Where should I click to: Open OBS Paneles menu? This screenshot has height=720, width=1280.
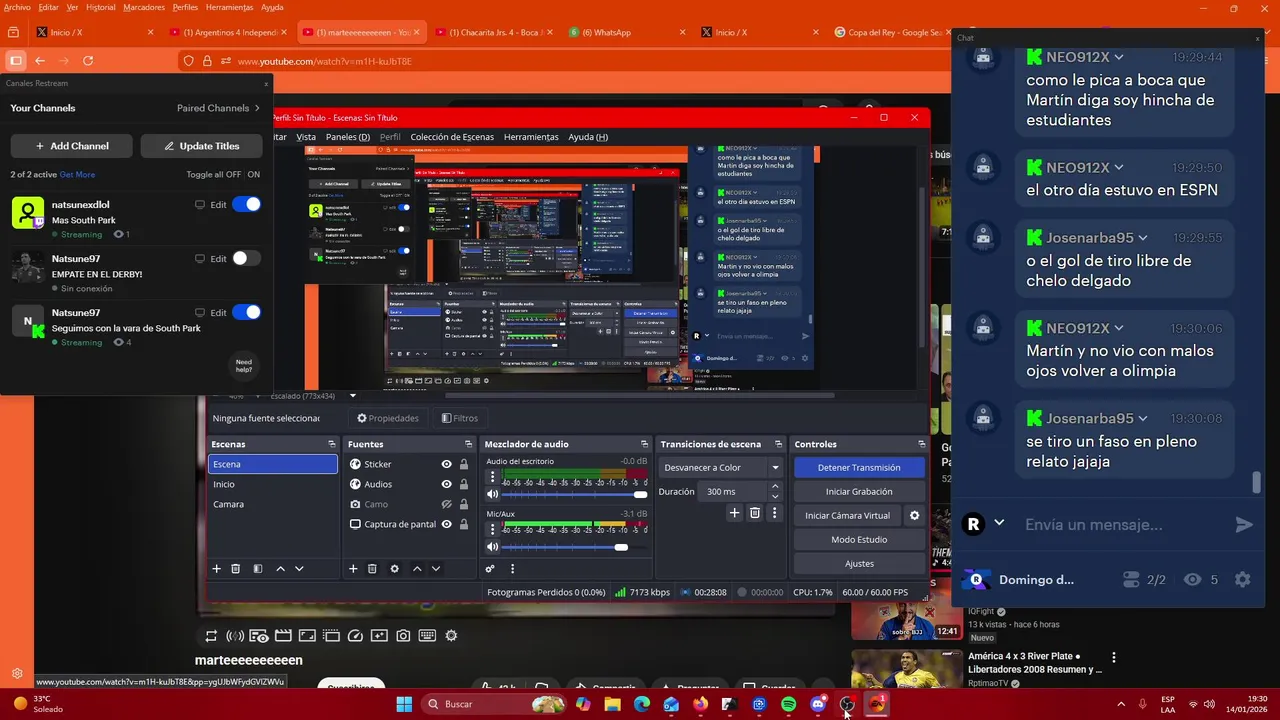pos(348,137)
